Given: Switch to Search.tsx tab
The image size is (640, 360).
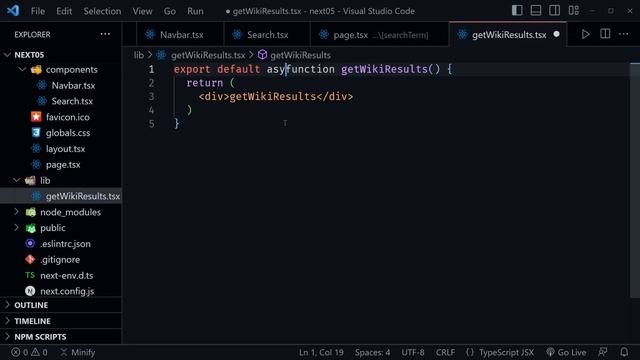Looking at the screenshot, I should point(267,35).
